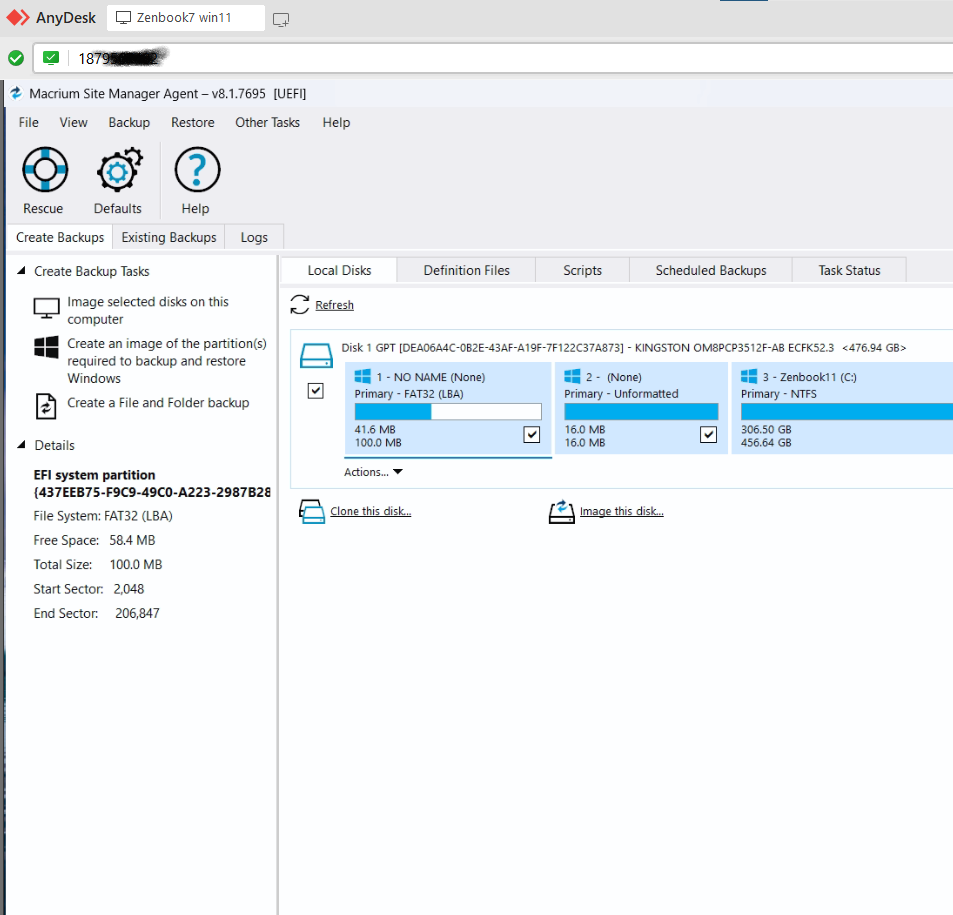The height and width of the screenshot is (915, 953).
Task: Click the Start Sector 2,048 value
Action: click(x=129, y=589)
